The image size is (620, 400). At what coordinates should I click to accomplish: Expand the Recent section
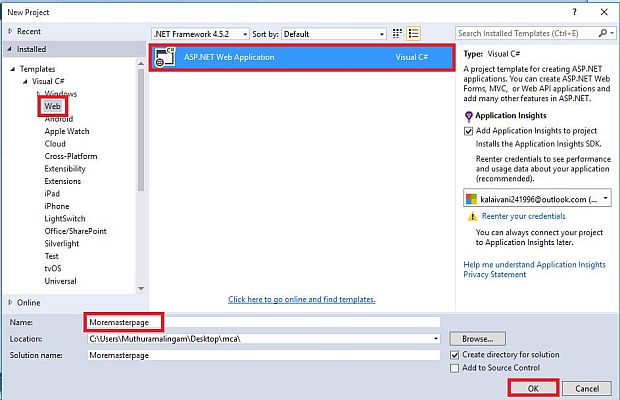(x=10, y=31)
